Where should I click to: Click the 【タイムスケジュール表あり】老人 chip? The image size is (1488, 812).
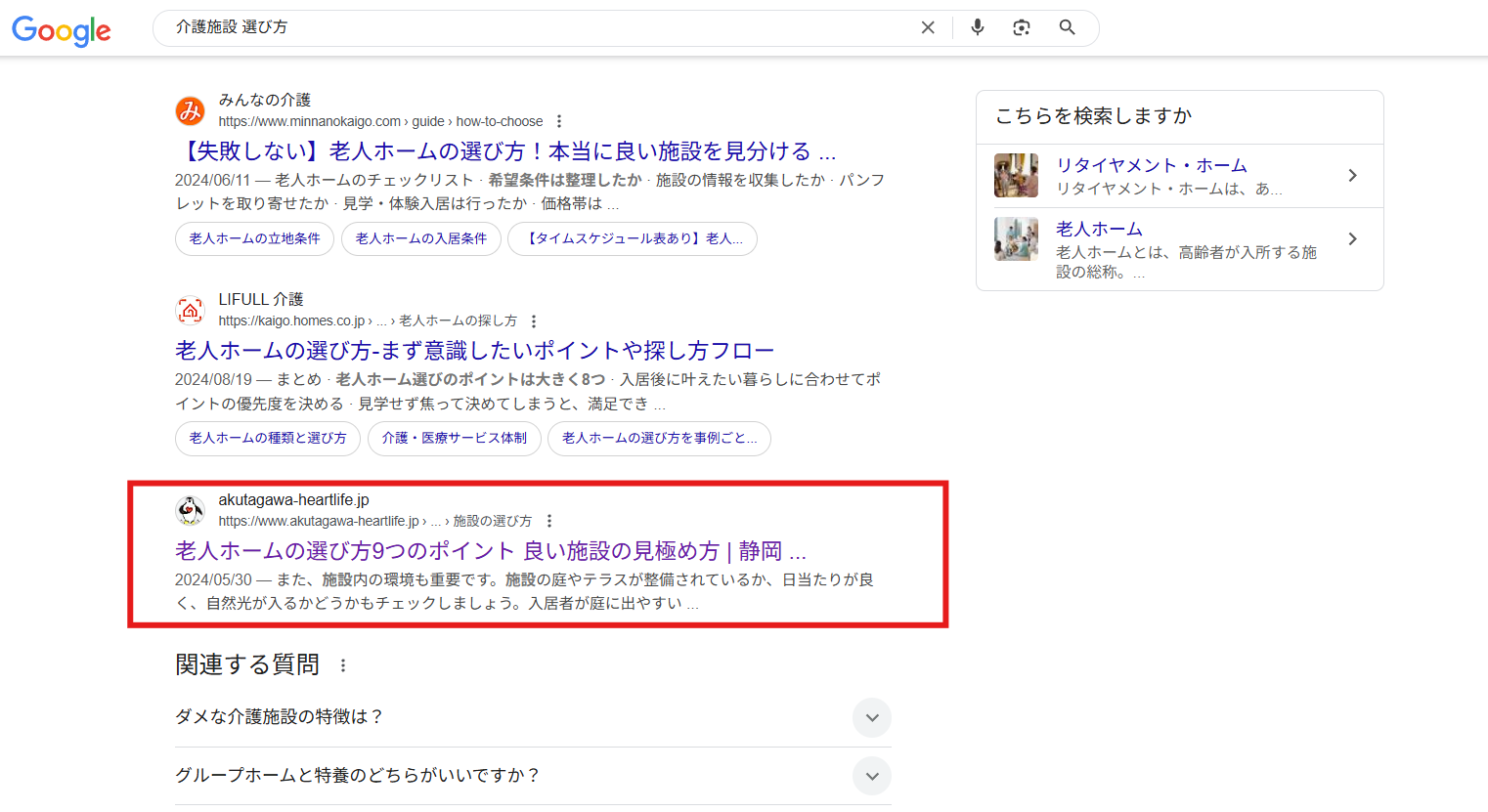(x=633, y=239)
